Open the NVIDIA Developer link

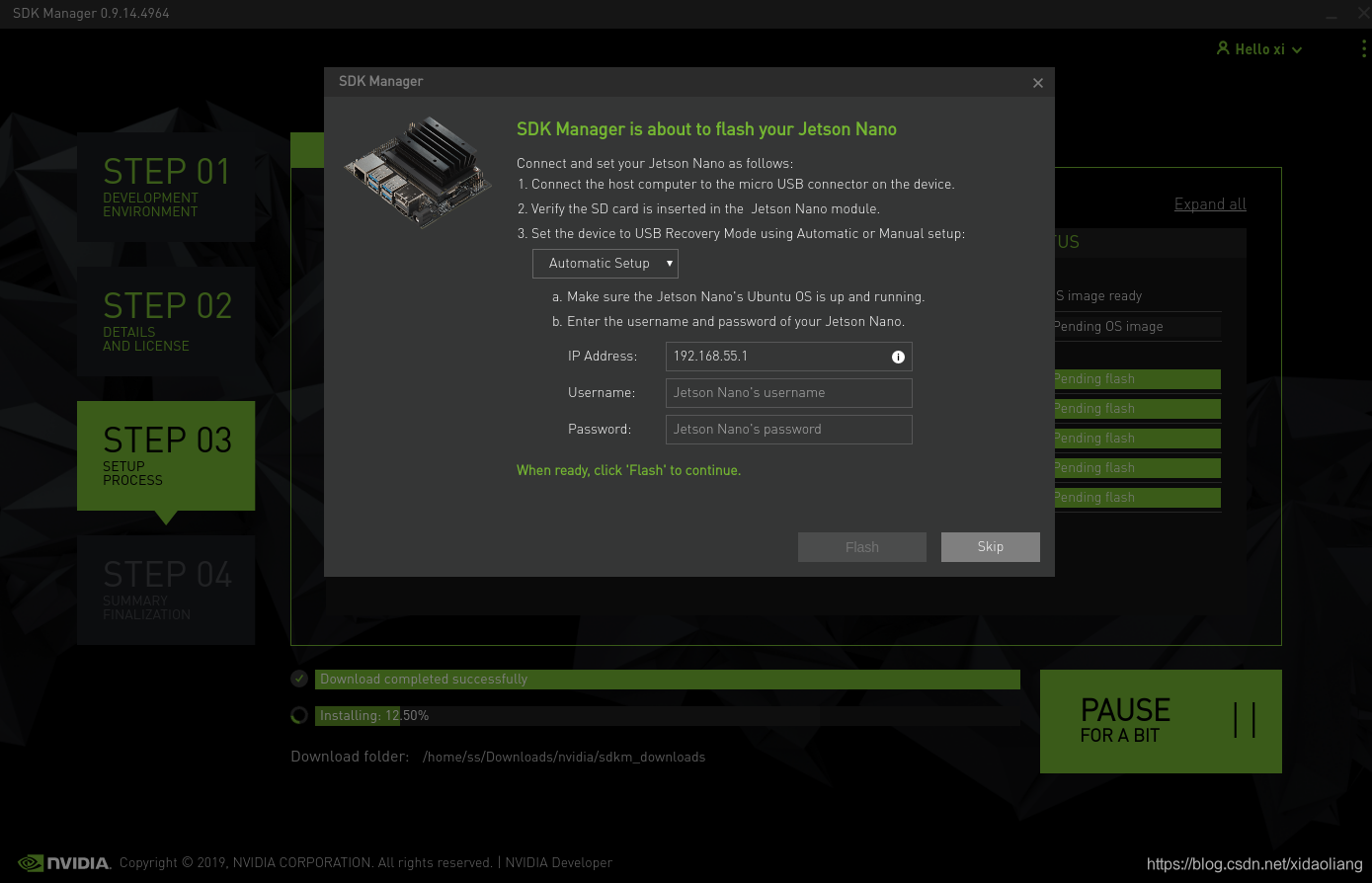coord(559,862)
